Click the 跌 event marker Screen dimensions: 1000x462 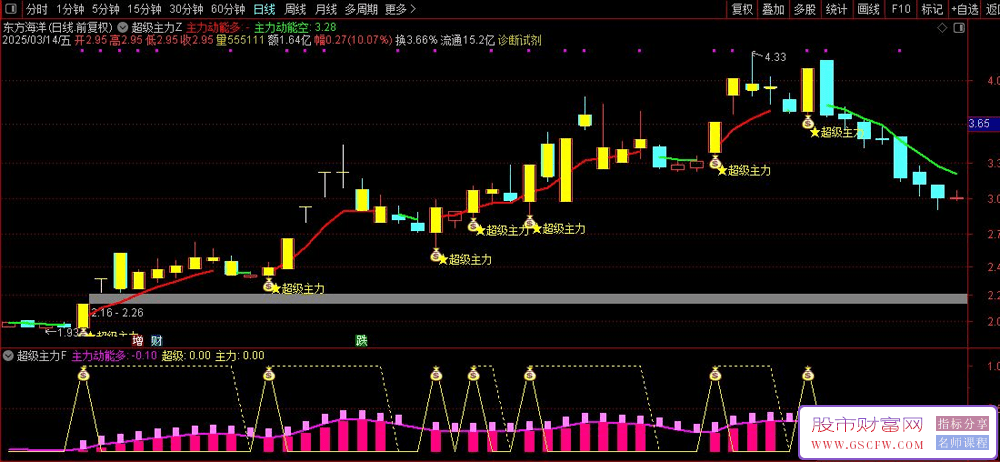coord(361,341)
